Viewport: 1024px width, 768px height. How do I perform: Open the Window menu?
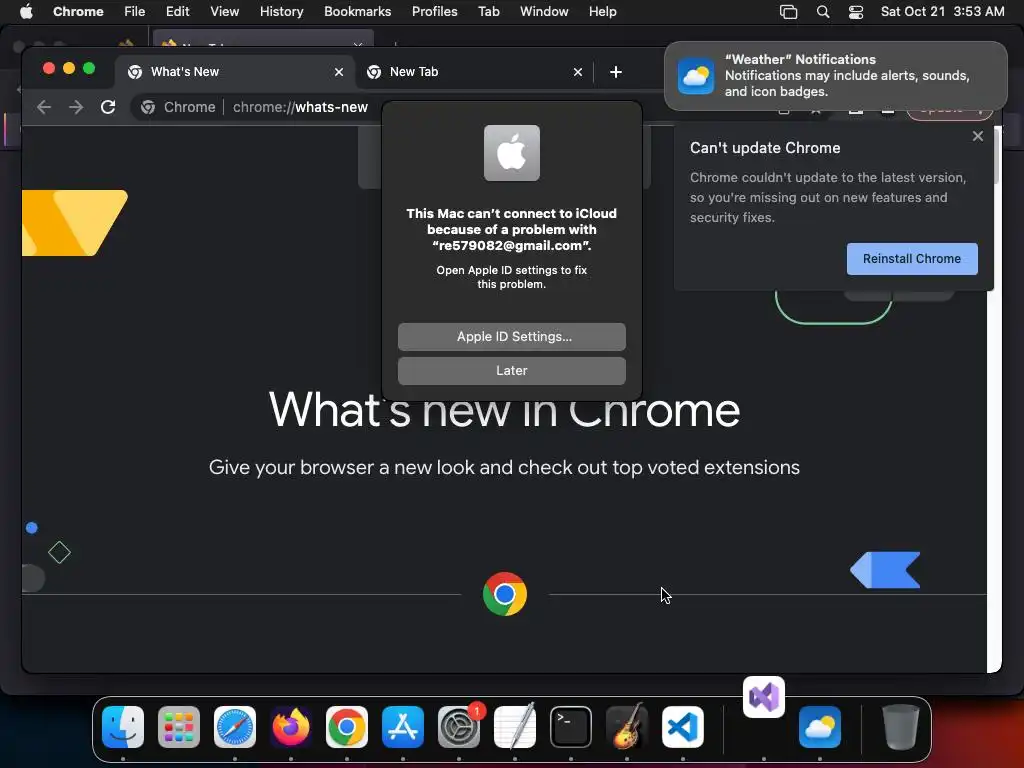(x=544, y=12)
